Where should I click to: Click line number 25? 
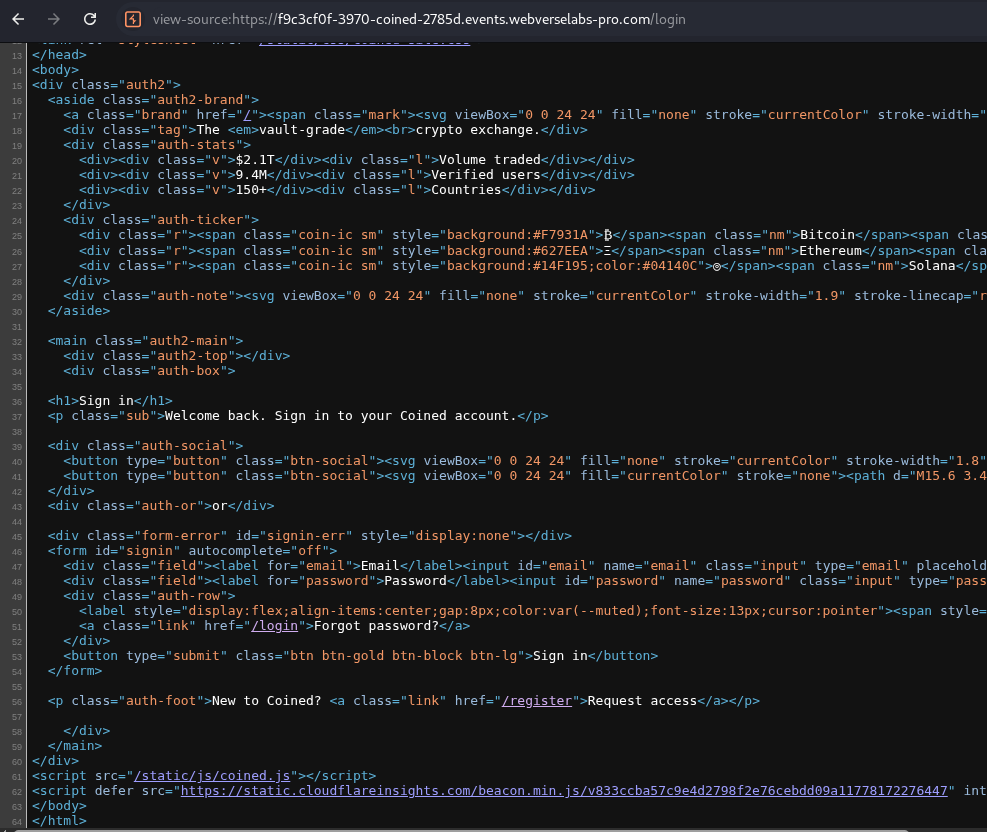16,236
